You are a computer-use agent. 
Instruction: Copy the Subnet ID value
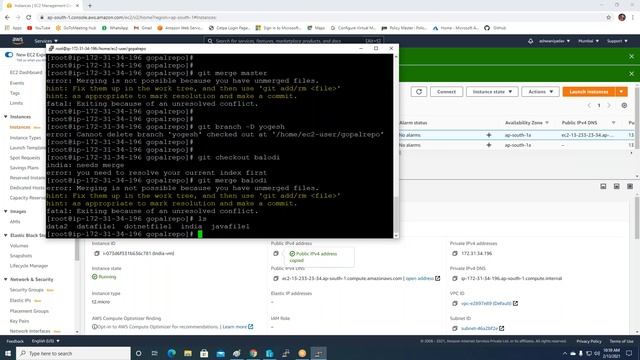455,328
